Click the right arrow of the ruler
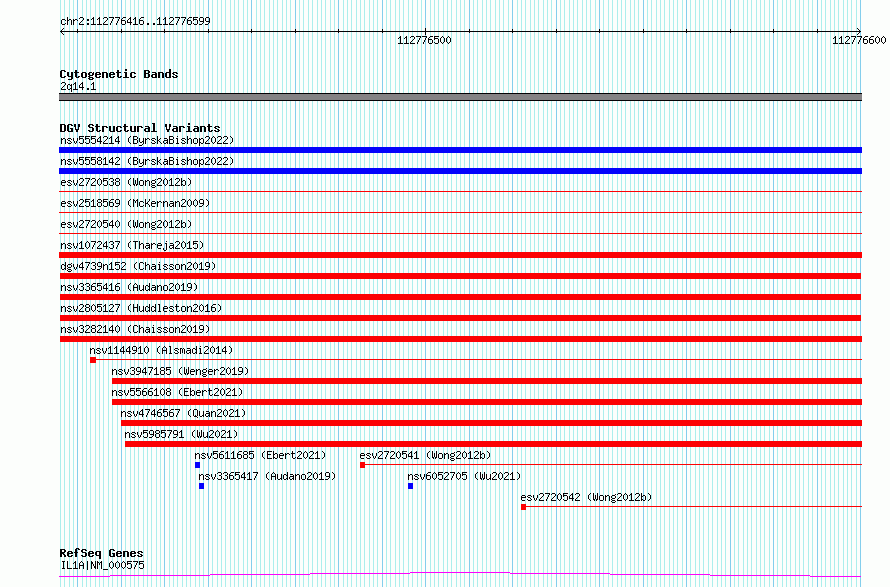The height and width of the screenshot is (587, 890). click(x=858, y=32)
